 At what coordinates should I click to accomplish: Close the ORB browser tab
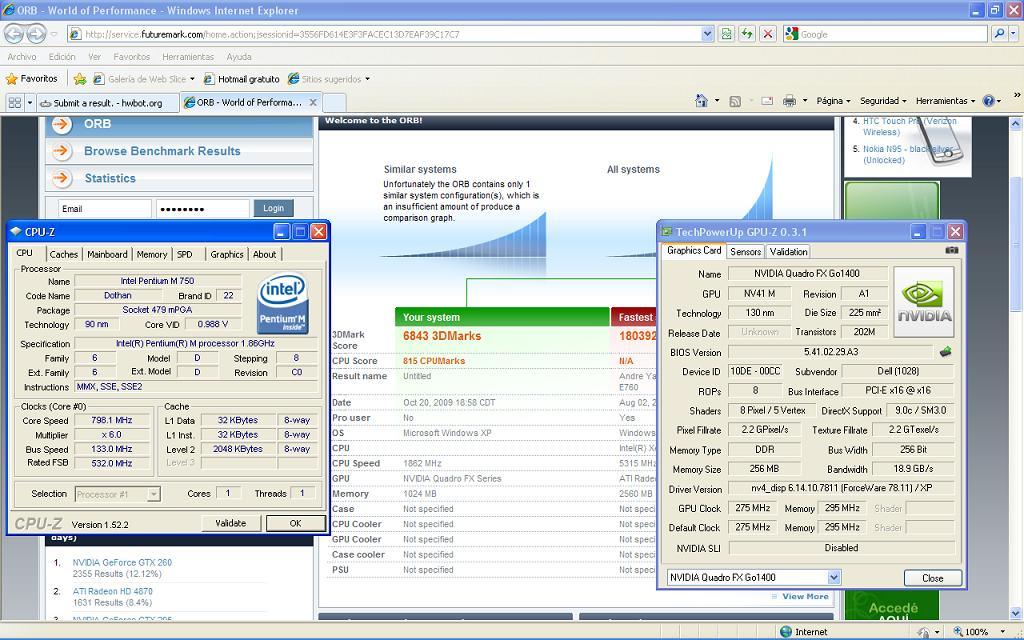tap(313, 103)
